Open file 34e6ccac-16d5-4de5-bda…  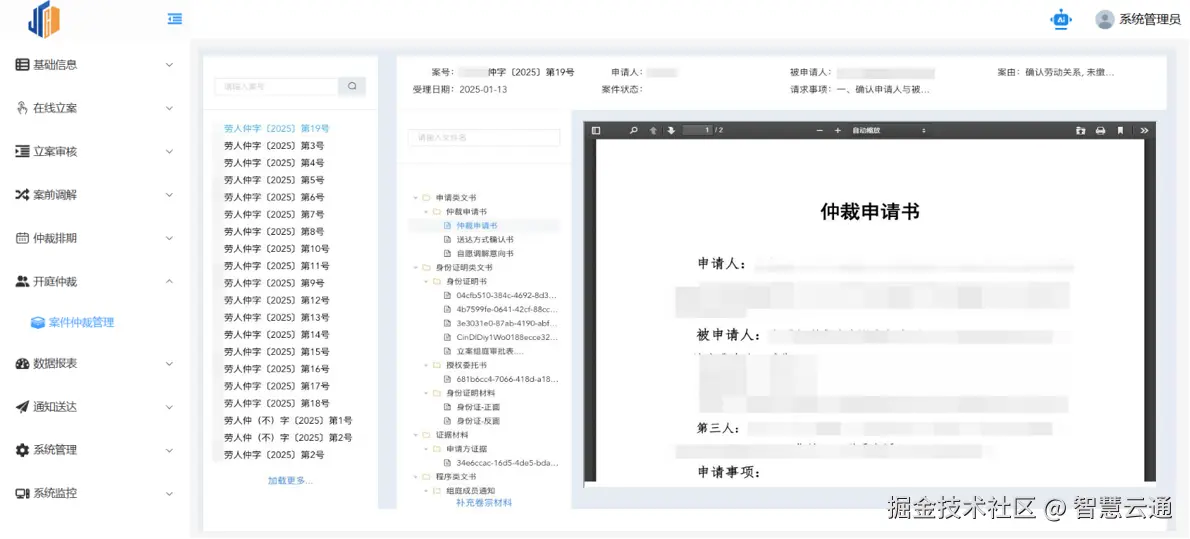click(507, 462)
